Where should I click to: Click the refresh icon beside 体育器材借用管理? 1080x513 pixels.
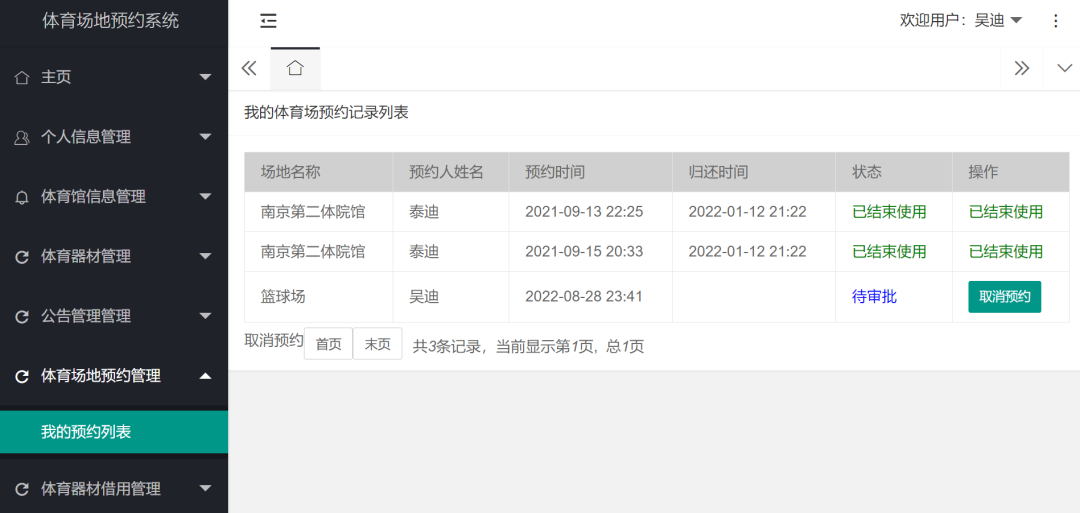click(22, 489)
